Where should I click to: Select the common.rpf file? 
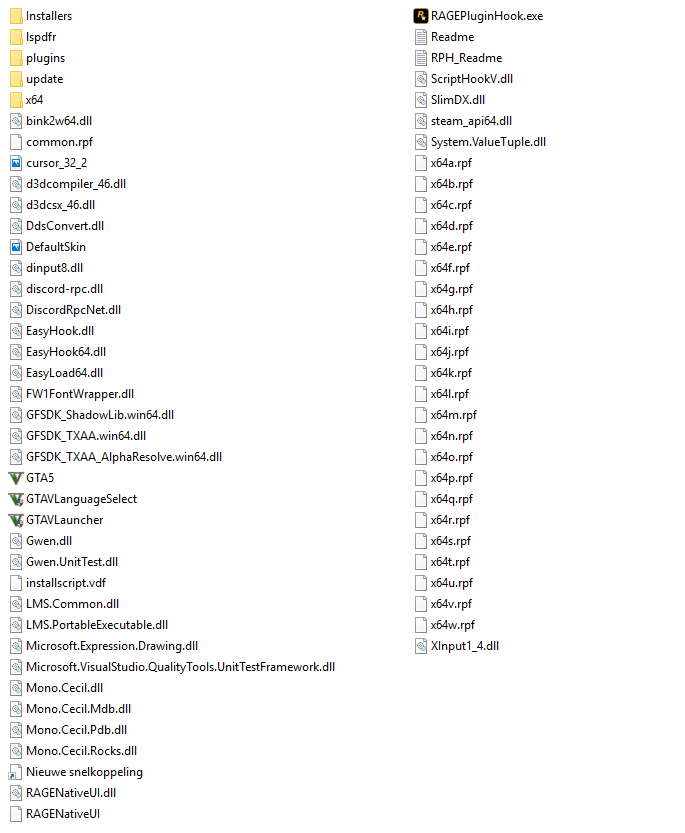(x=52, y=142)
